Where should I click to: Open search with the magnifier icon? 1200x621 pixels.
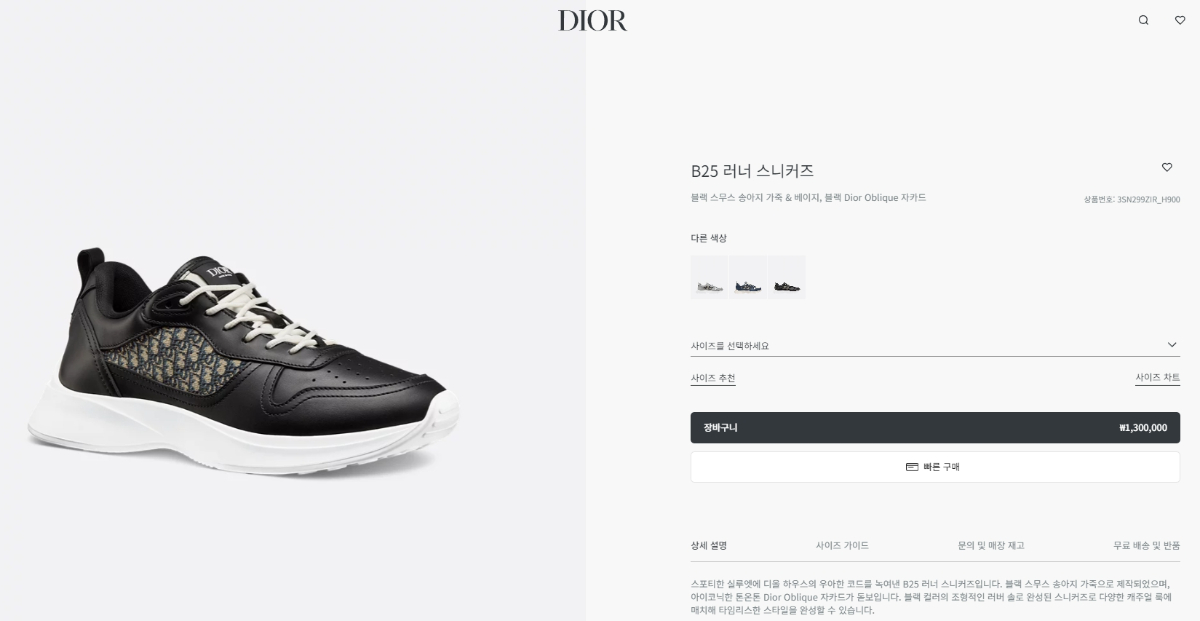(1143, 20)
